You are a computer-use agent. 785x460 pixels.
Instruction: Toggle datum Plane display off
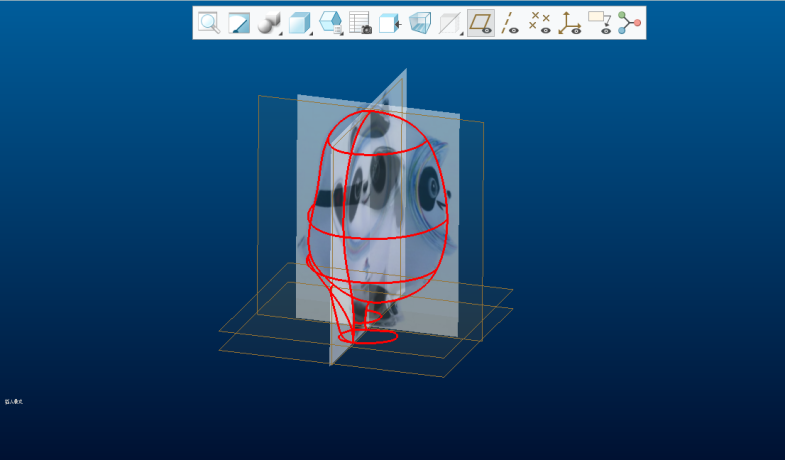(481, 23)
